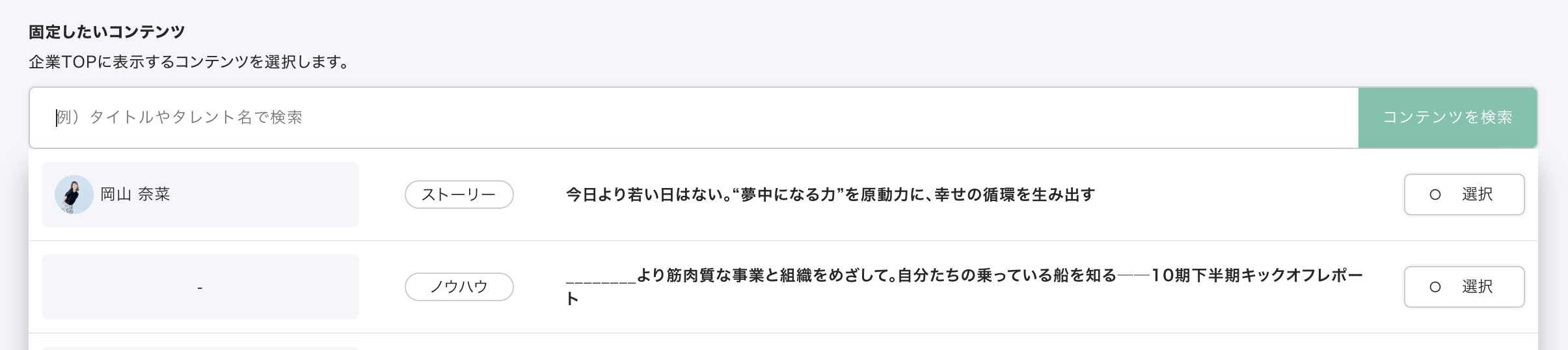Click the 例) placeholder text in the search box
The width and height of the screenshot is (1568, 350).
click(x=68, y=118)
